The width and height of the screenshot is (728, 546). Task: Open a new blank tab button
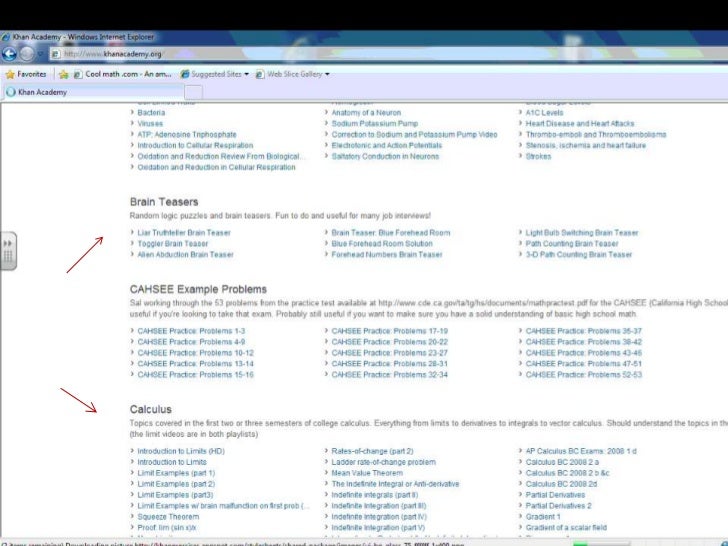(x=193, y=92)
